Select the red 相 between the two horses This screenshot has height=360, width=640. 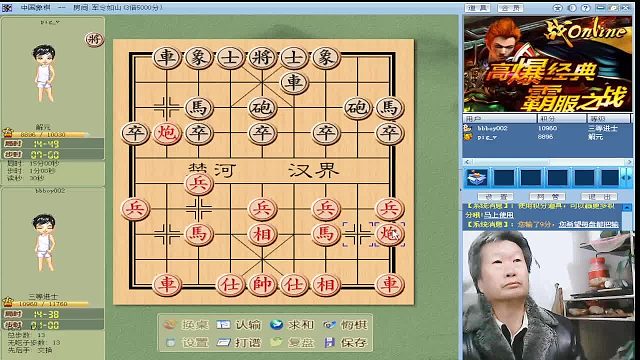click(x=262, y=234)
